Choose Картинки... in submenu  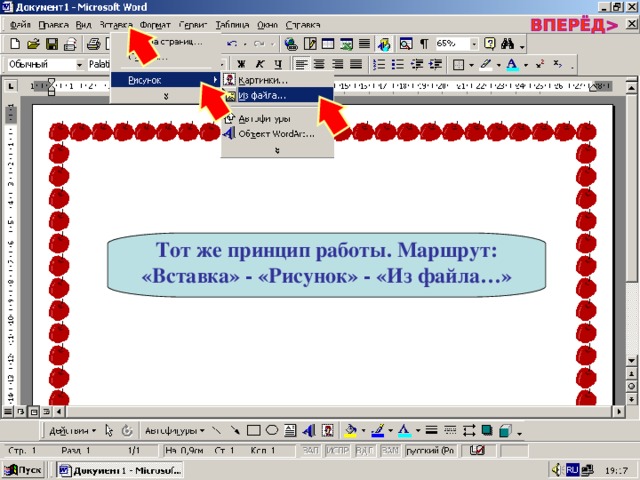click(x=278, y=80)
